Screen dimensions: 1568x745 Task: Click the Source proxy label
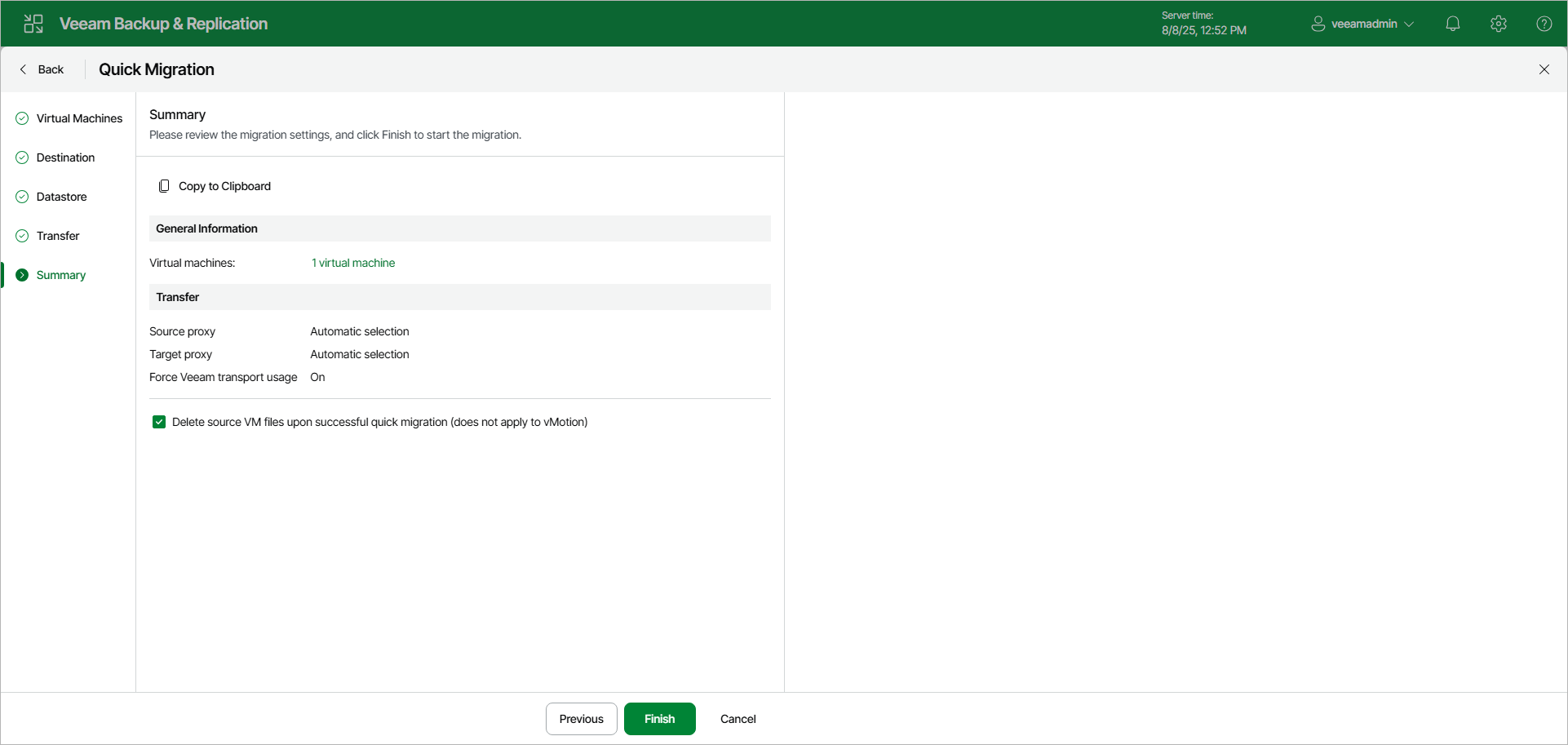point(182,331)
